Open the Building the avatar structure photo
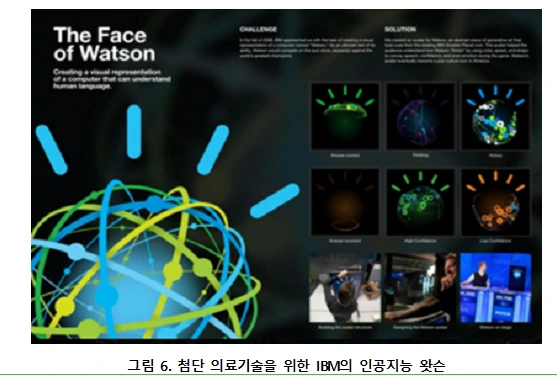This screenshot has height=376, width=557. pyautogui.click(x=345, y=288)
